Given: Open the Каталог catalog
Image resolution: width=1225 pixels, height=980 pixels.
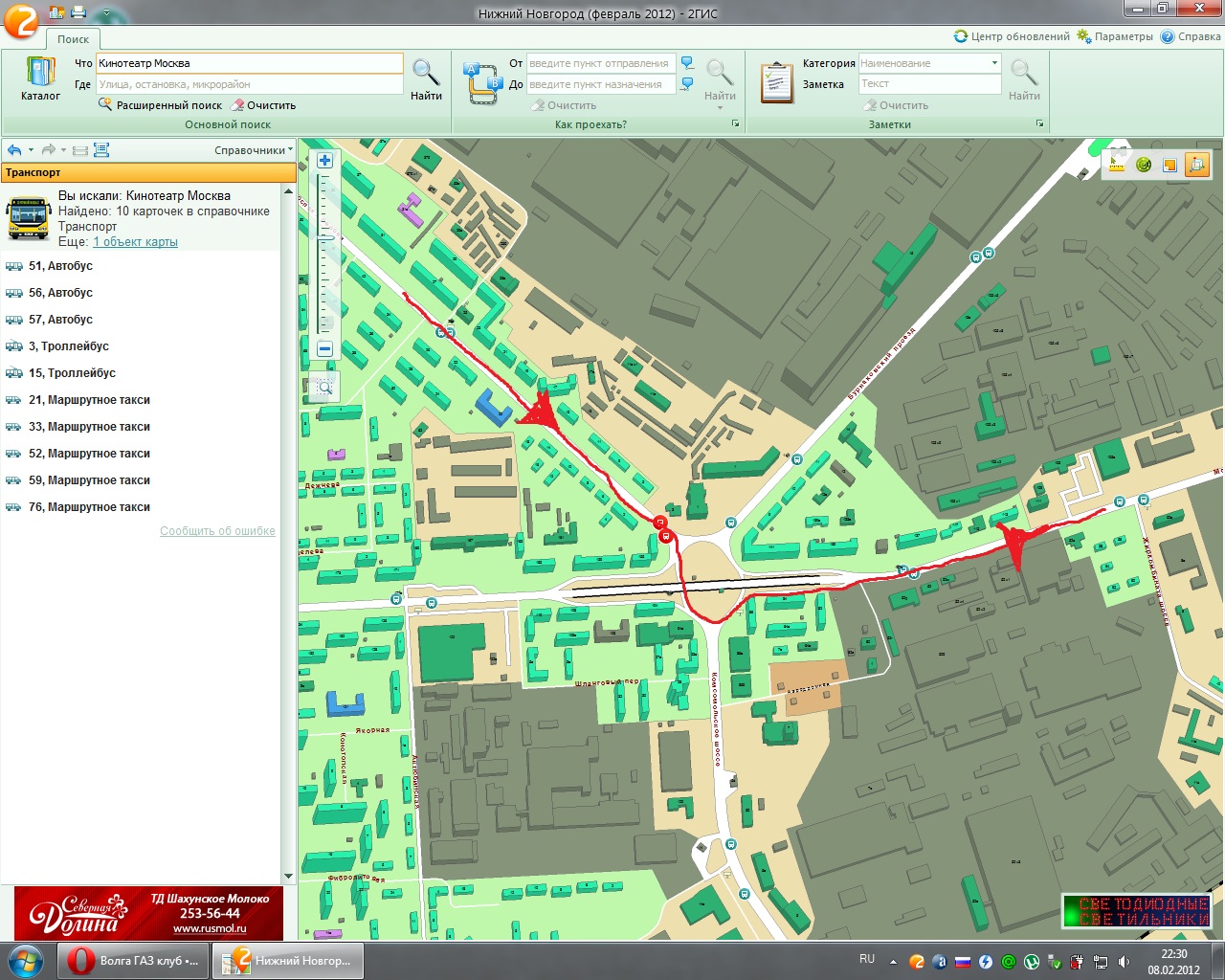Looking at the screenshot, I should click(40, 79).
